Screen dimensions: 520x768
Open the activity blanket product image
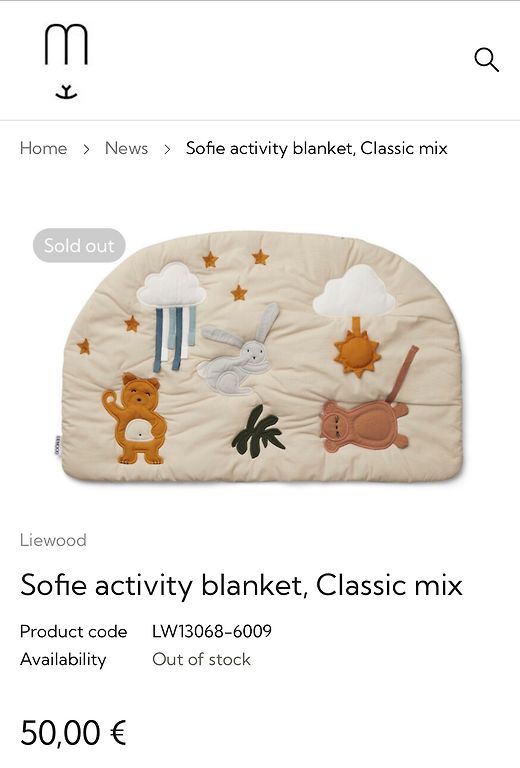tap(262, 357)
